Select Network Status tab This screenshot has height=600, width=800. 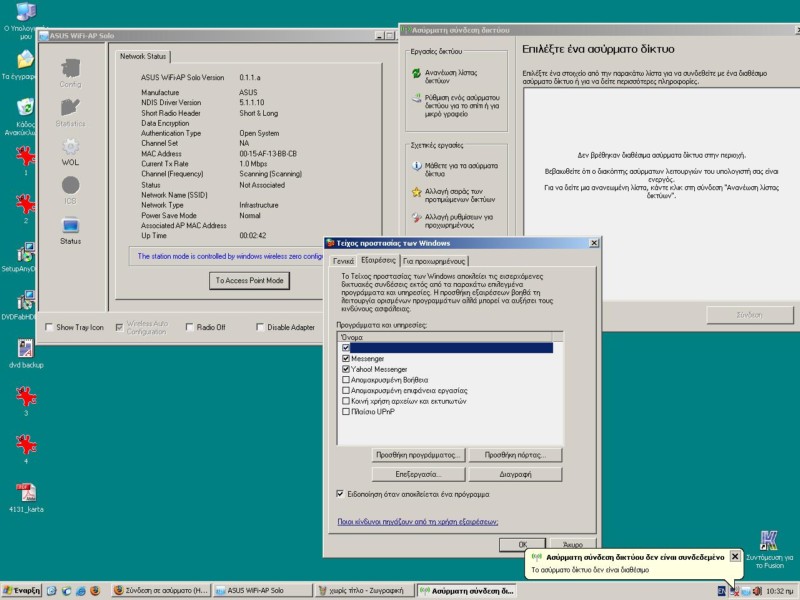[143, 56]
